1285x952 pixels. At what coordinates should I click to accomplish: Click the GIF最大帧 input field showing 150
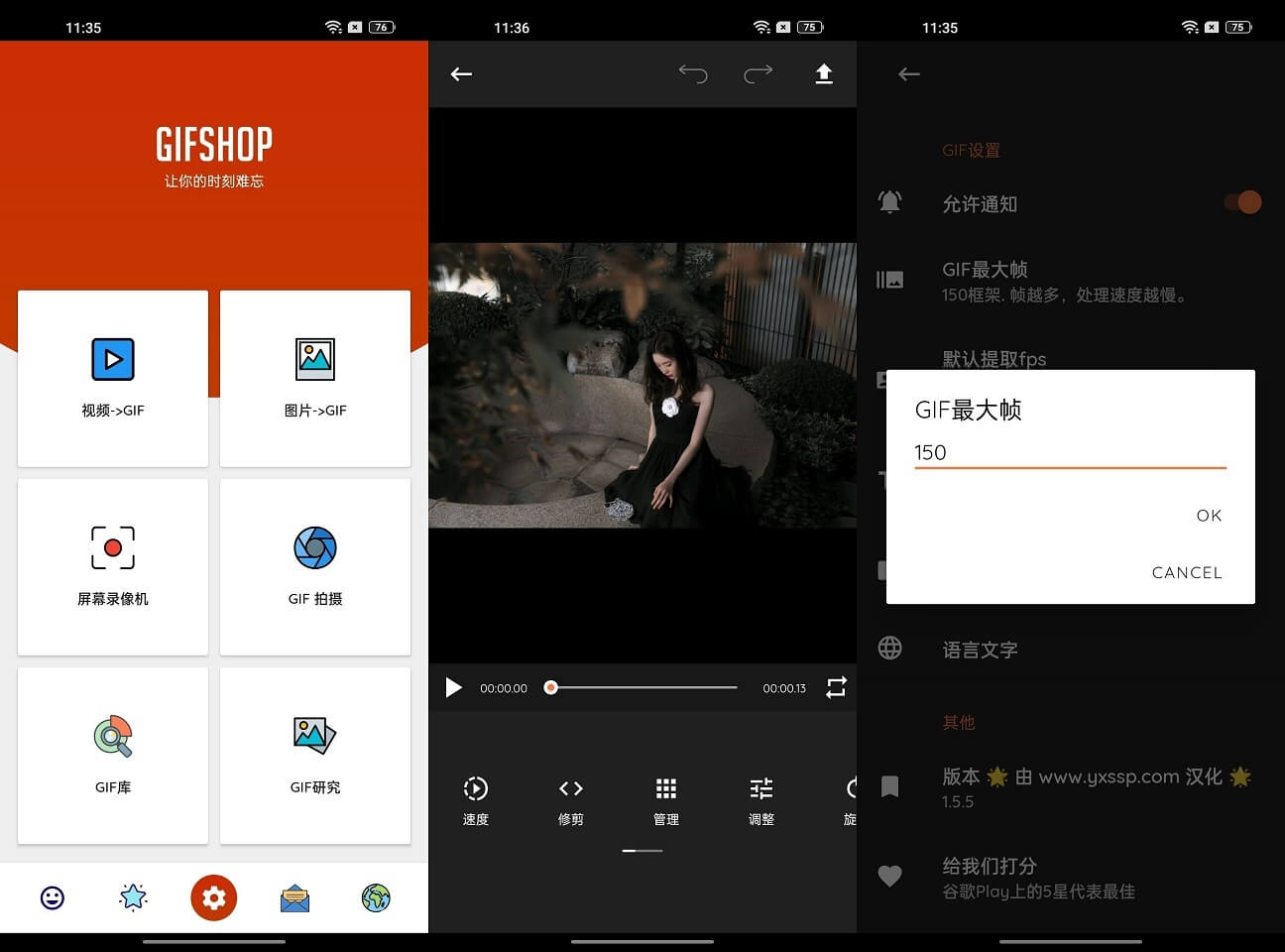[1070, 453]
